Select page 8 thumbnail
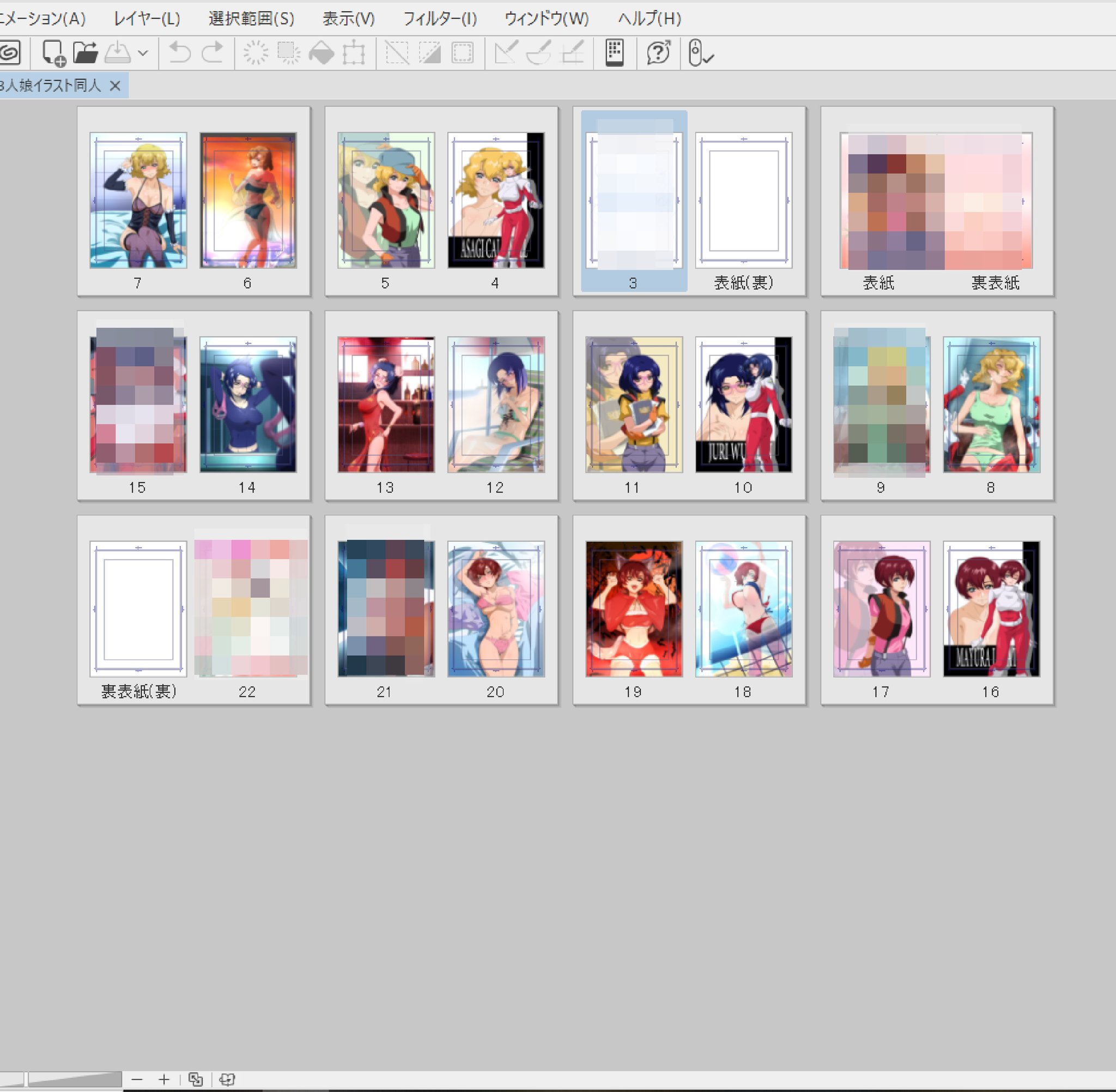The width and height of the screenshot is (1116, 1092). point(992,404)
